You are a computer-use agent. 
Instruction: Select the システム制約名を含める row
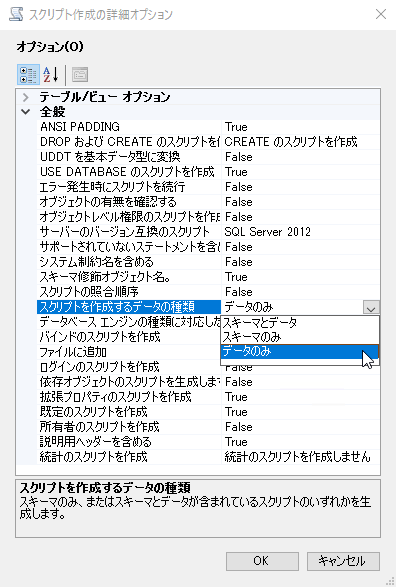tap(128, 262)
